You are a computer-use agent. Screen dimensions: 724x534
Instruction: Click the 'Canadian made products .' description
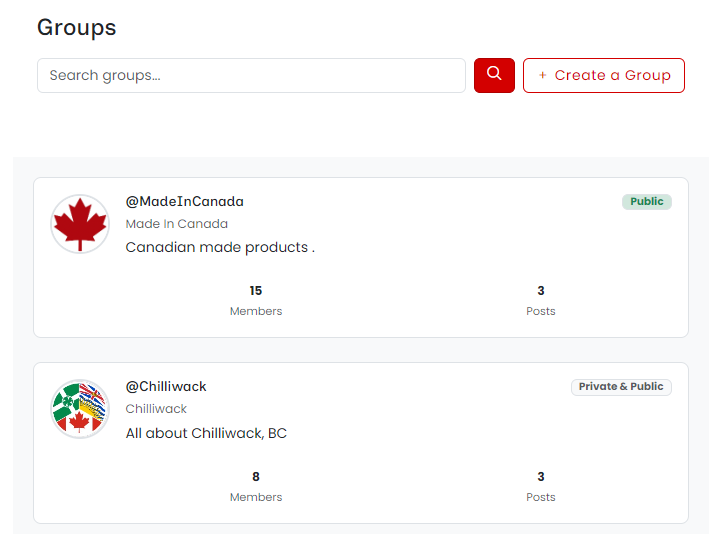(220, 247)
